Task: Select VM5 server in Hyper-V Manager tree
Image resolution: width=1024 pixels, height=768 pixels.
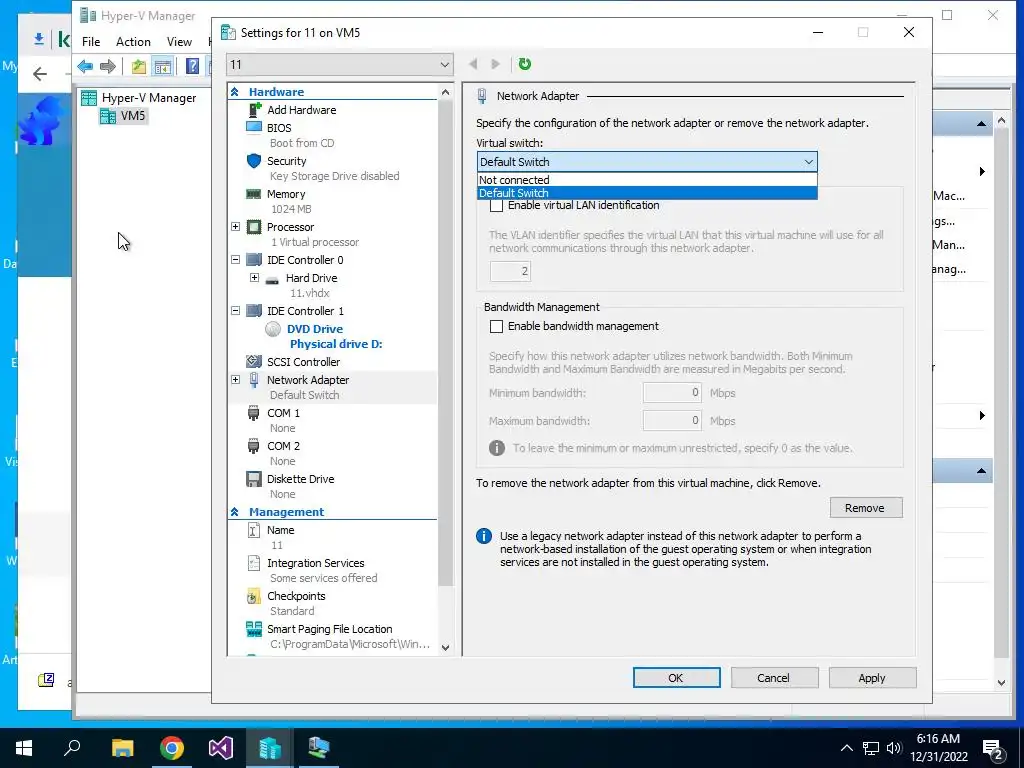Action: (x=124, y=116)
